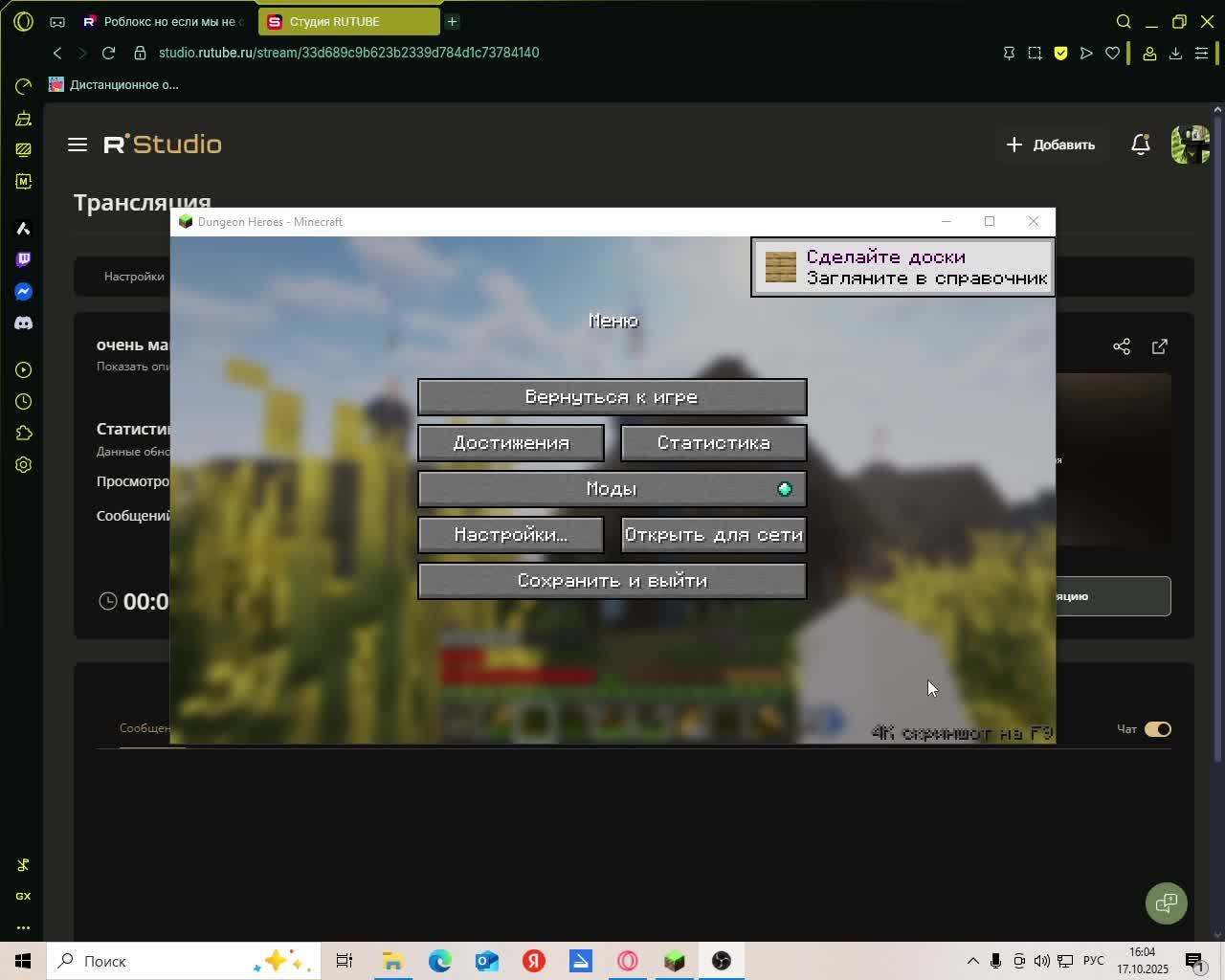
Task: Click the sidebar three-dots more button
Action: 24,927
